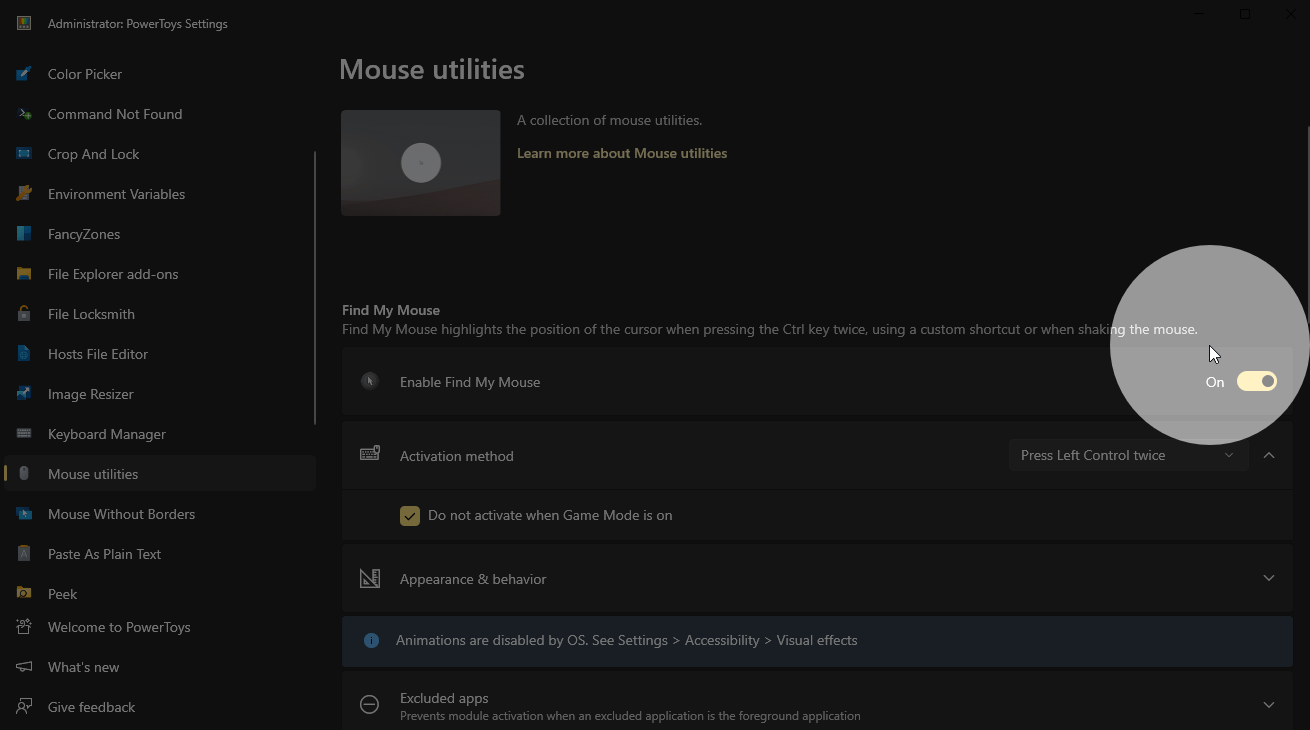Click the Mouse utilities page title

pyautogui.click(x=432, y=70)
